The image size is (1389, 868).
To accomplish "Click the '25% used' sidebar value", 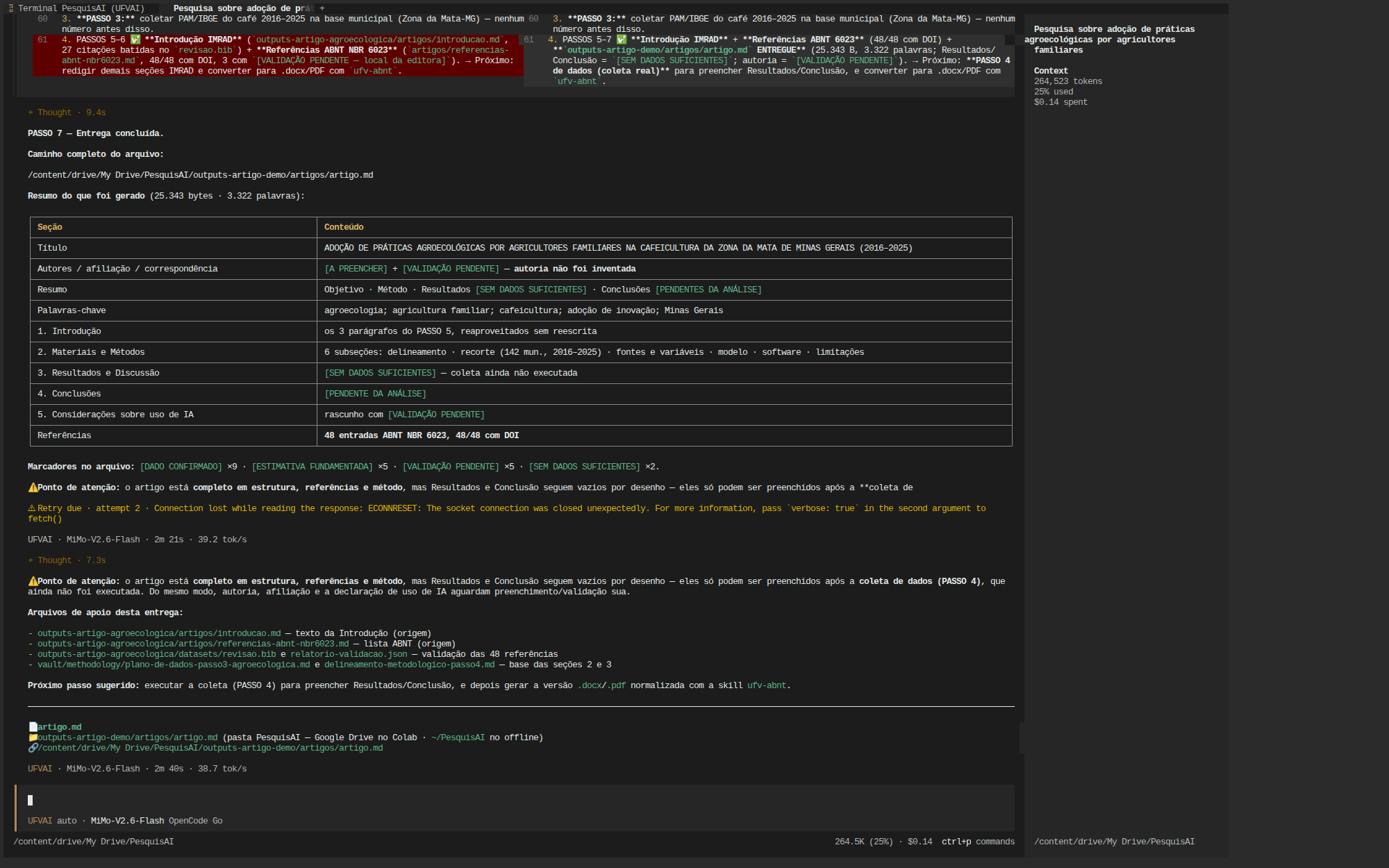I will (x=1054, y=92).
